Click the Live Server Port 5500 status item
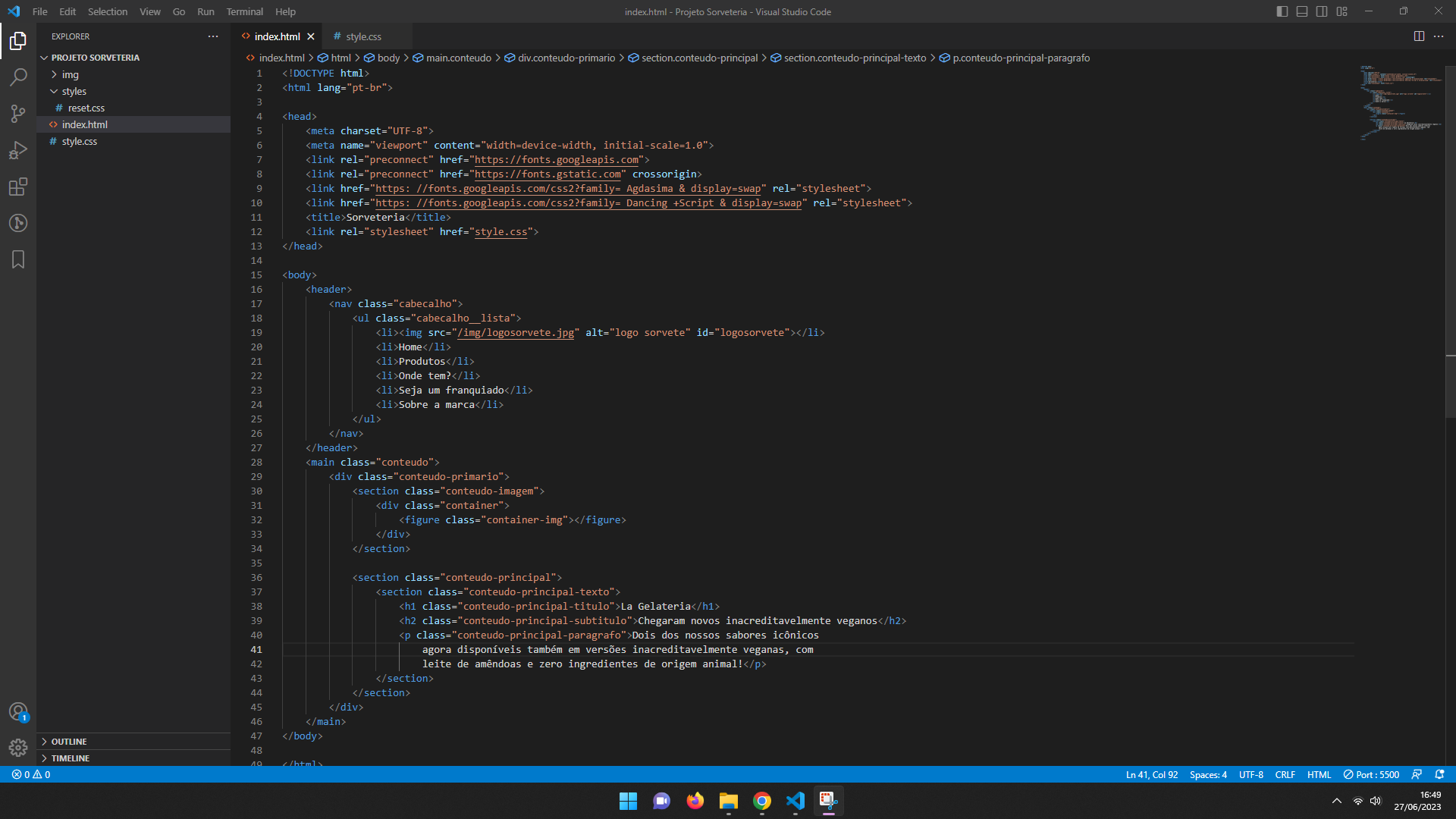 click(1371, 774)
